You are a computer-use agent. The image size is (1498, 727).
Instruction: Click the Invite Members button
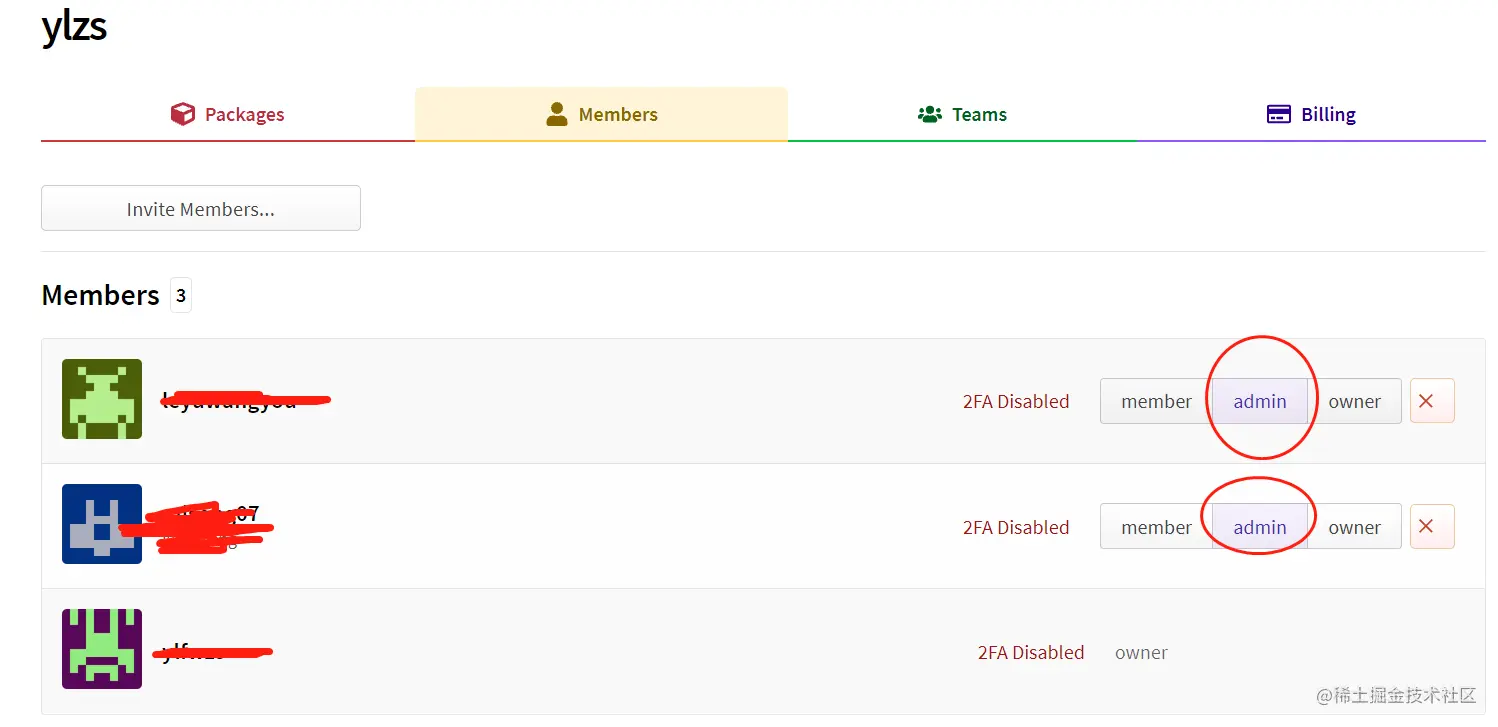tap(201, 209)
